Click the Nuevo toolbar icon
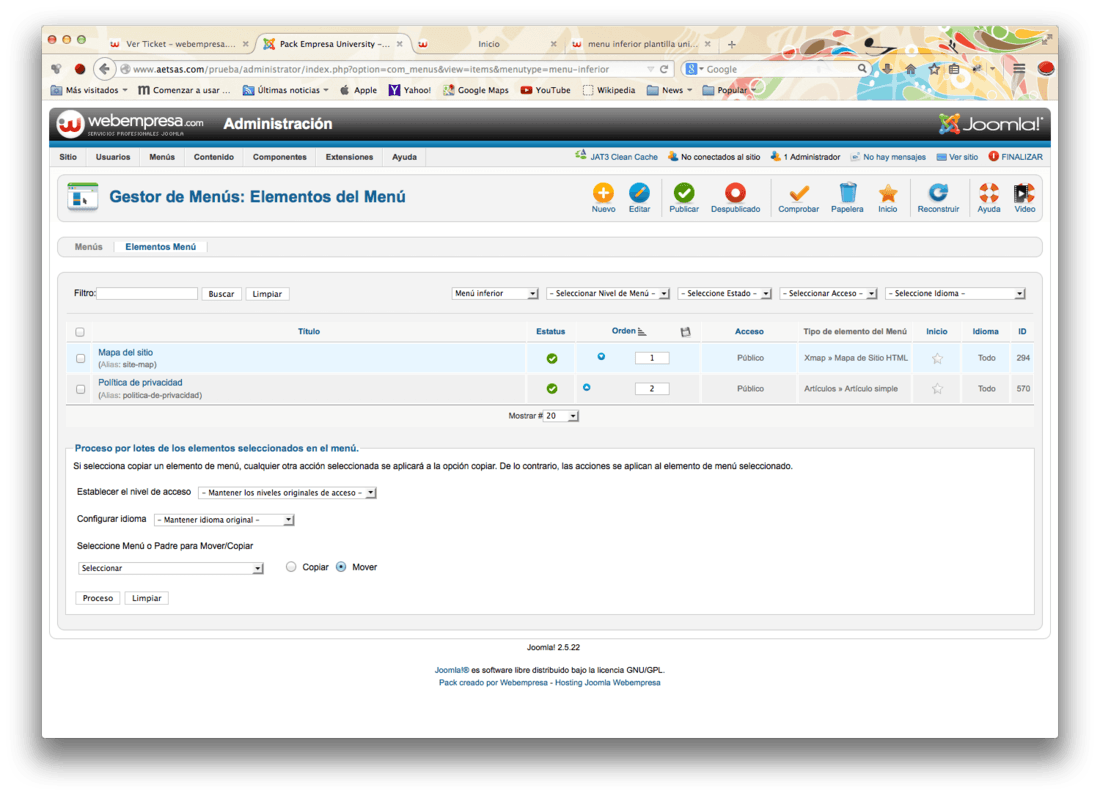The height and width of the screenshot is (796, 1100). click(x=603, y=193)
